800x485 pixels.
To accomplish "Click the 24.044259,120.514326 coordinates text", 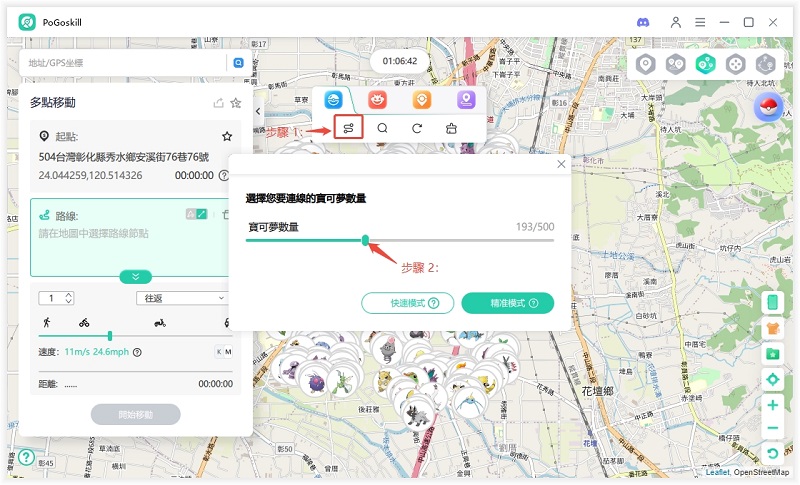I will (x=90, y=175).
